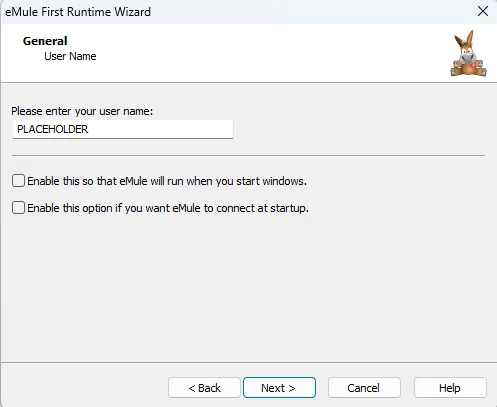The image size is (497, 407).
Task: Click the 'Please enter your user name:' label
Action: 82,111
